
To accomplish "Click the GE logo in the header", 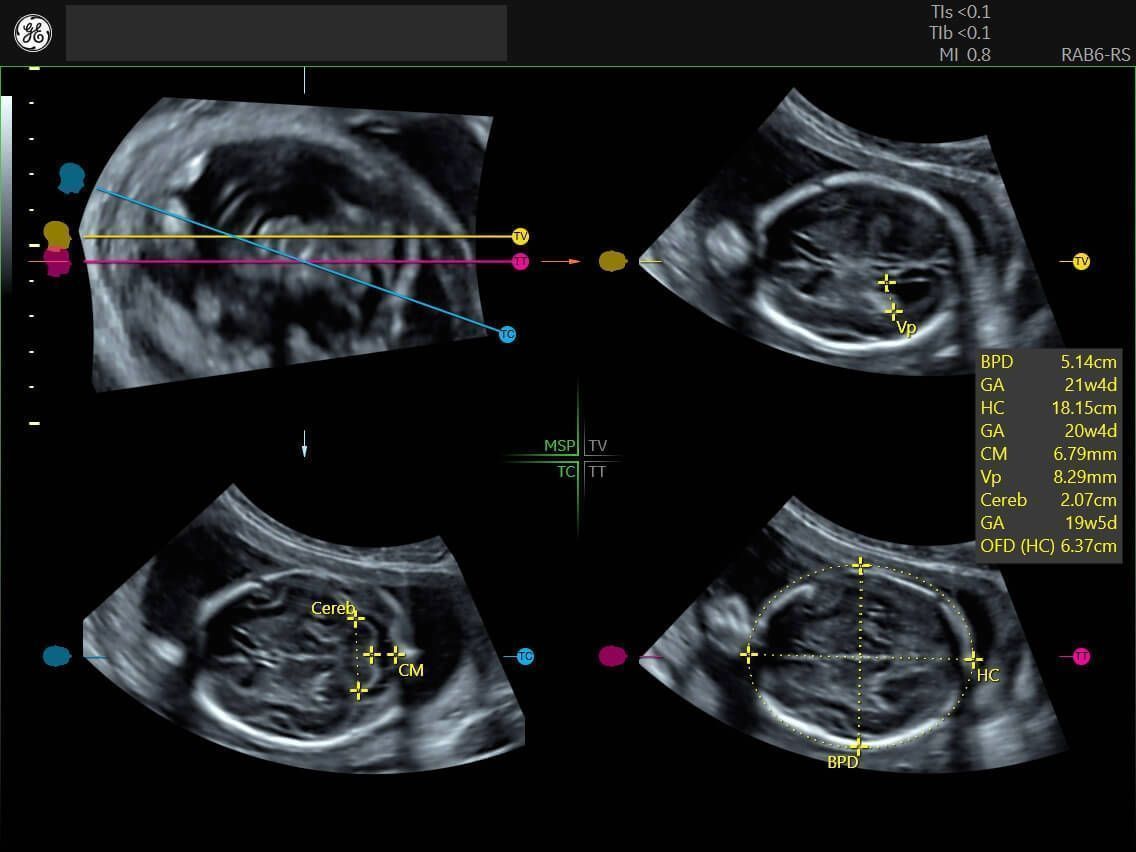I will (32, 34).
